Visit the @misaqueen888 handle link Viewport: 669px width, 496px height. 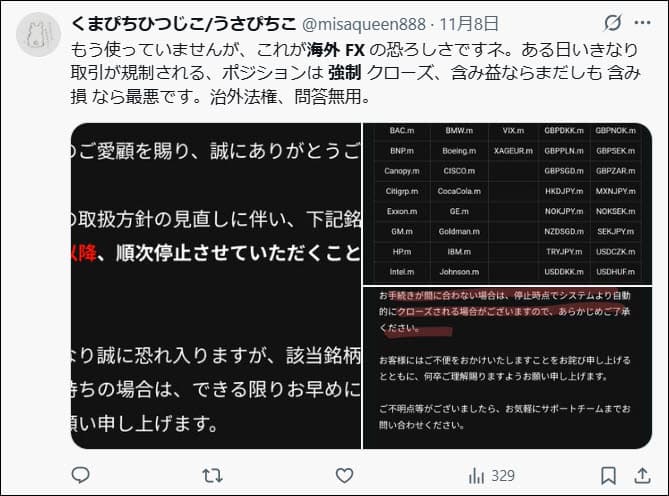(364, 24)
